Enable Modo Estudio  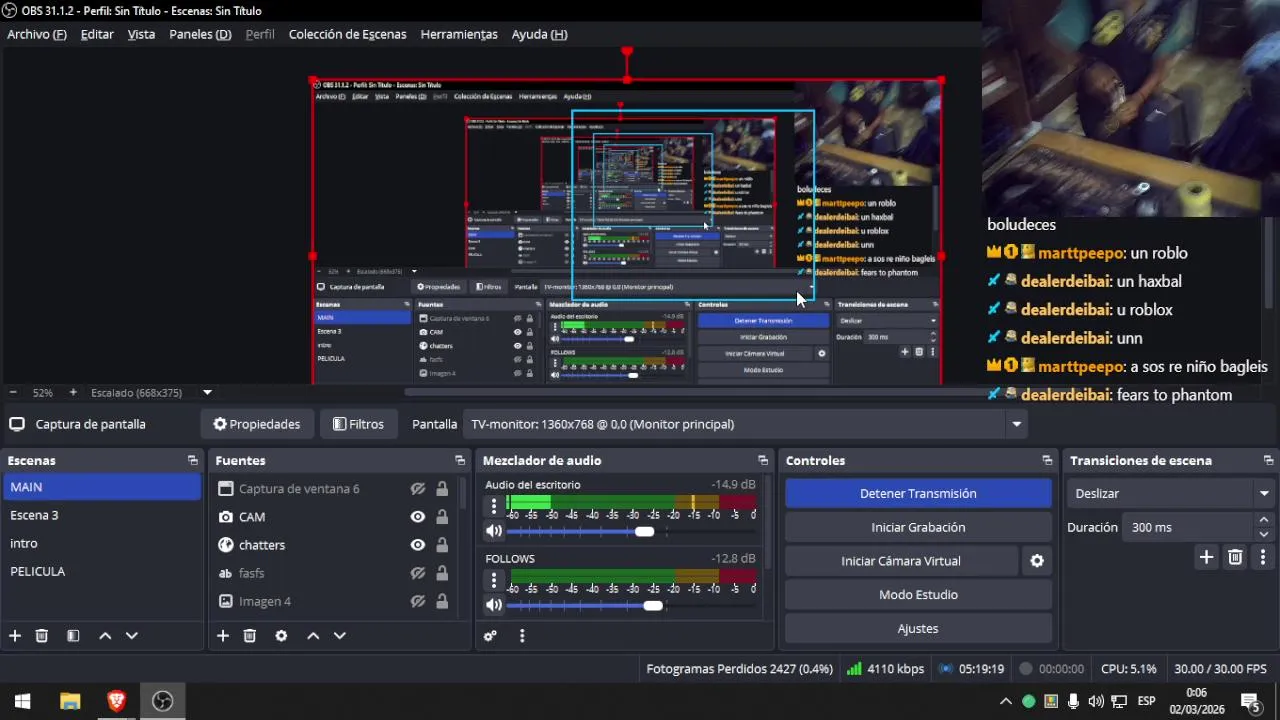[918, 595]
